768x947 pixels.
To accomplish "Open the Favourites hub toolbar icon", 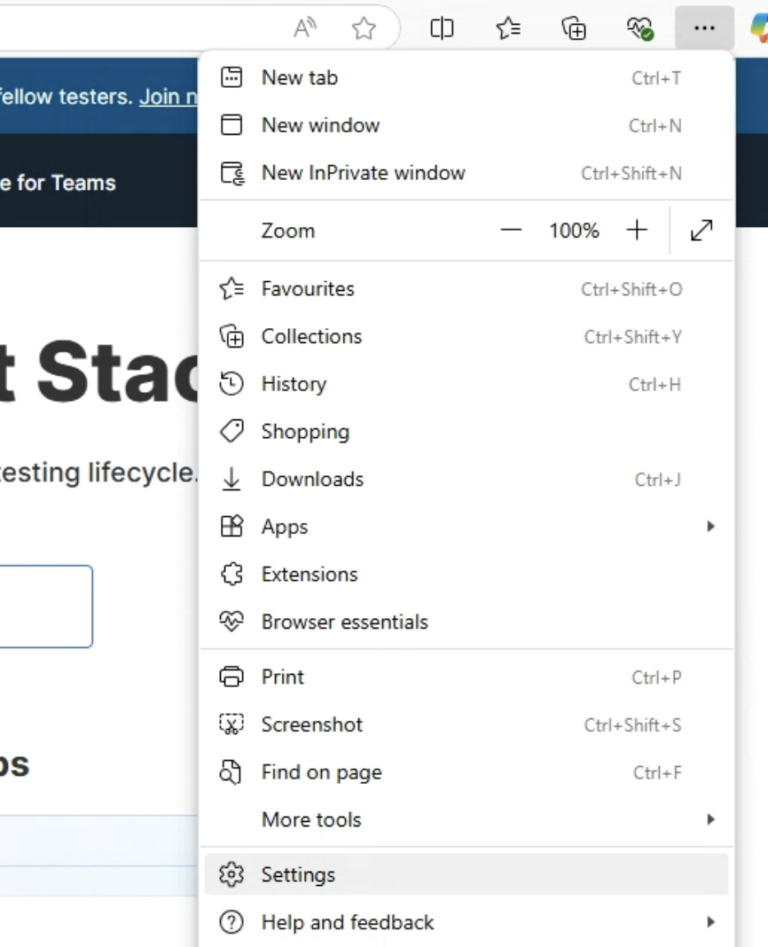I will 508,28.
